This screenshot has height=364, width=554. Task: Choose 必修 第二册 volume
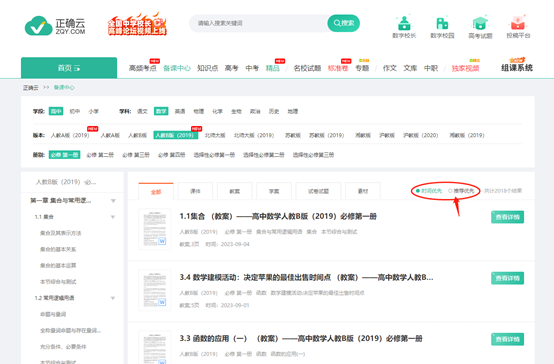click(100, 155)
